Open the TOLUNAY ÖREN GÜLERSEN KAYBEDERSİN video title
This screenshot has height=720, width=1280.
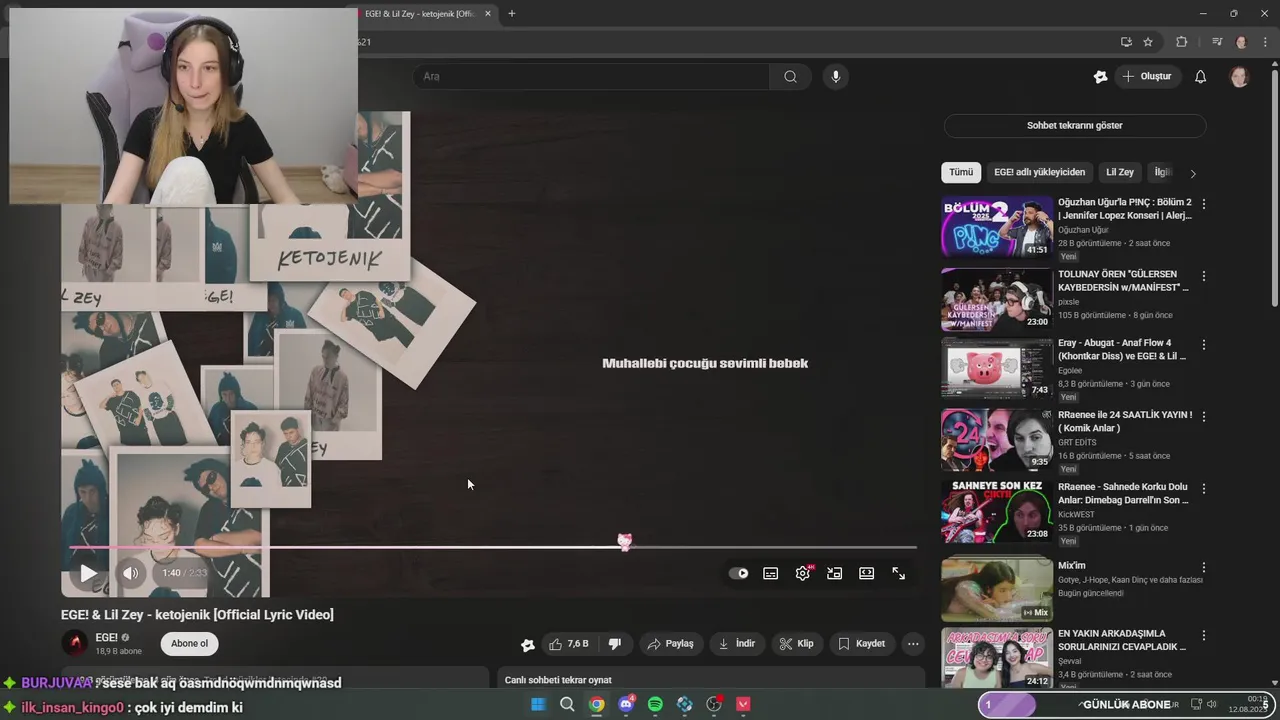click(1124, 281)
